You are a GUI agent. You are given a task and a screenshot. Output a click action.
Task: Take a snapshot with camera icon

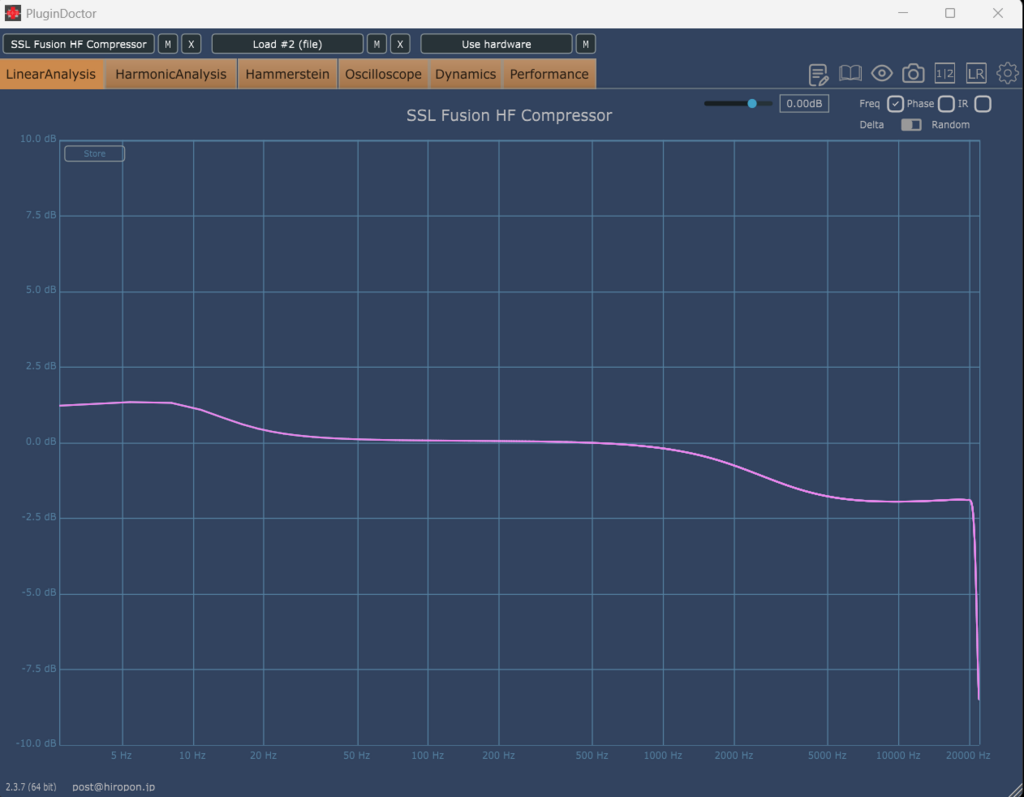point(913,73)
